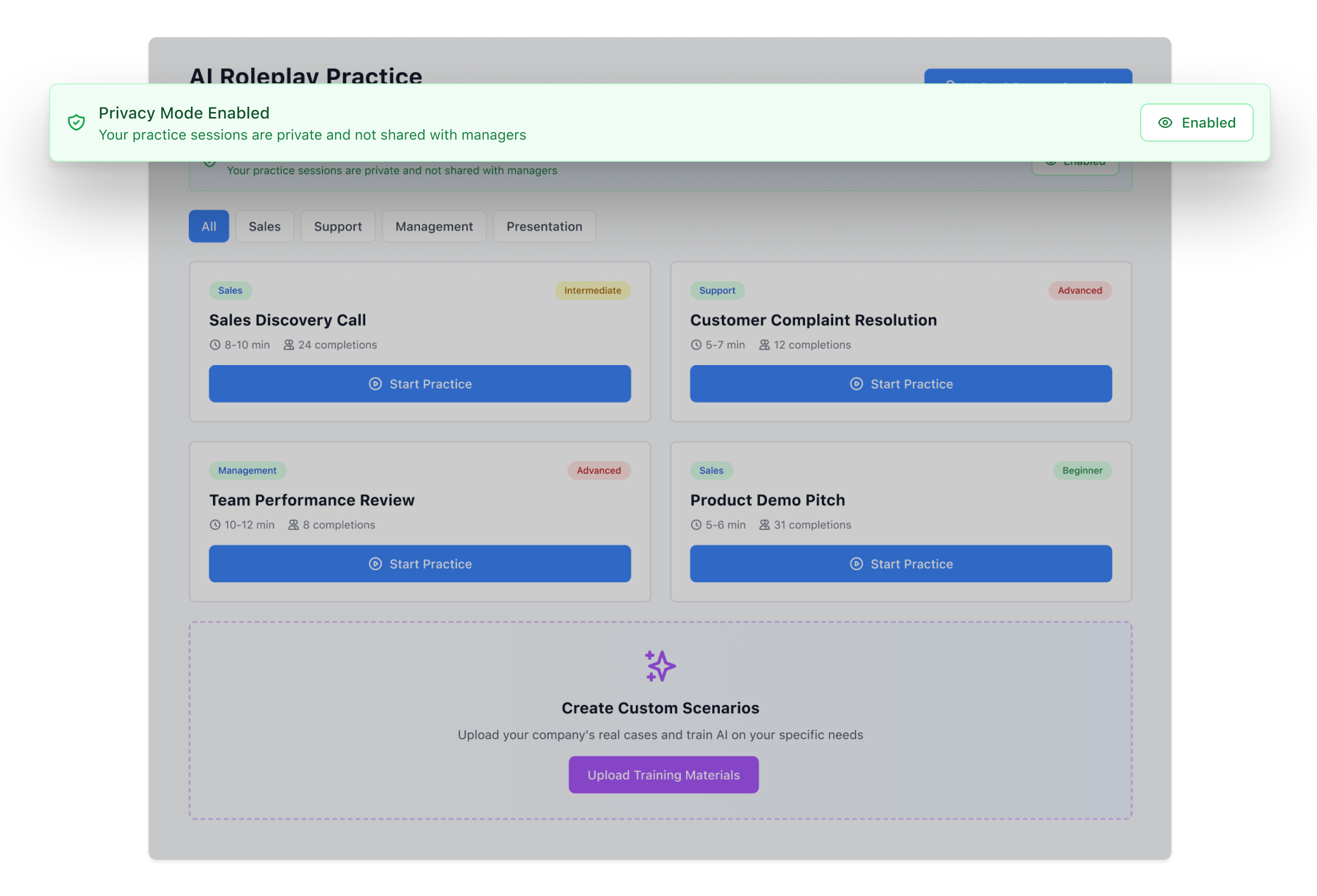1317x896 pixels.
Task: Click the Intermediate difficulty badge
Action: tap(592, 290)
